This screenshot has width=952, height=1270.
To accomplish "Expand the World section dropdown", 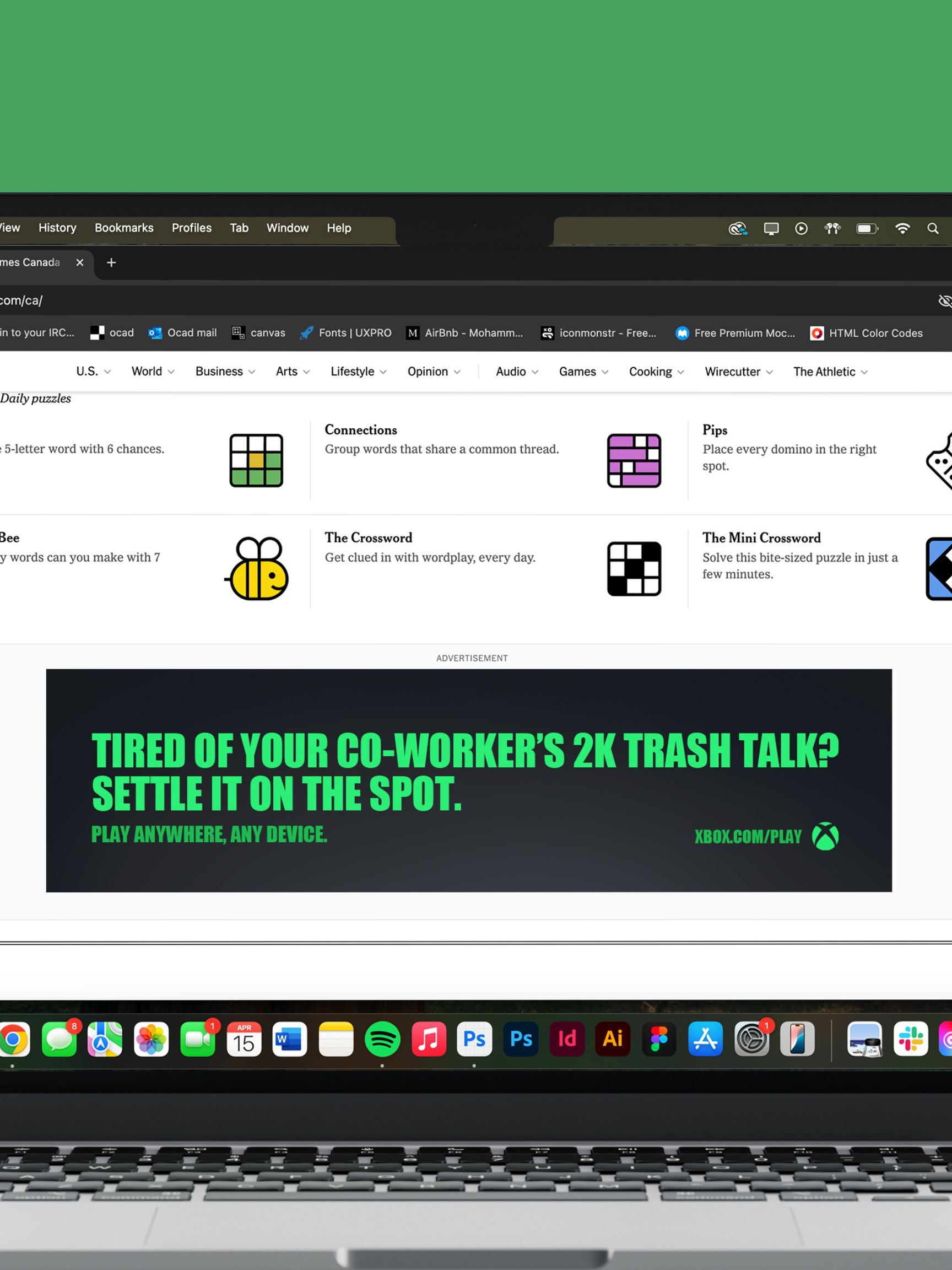I will (x=153, y=372).
